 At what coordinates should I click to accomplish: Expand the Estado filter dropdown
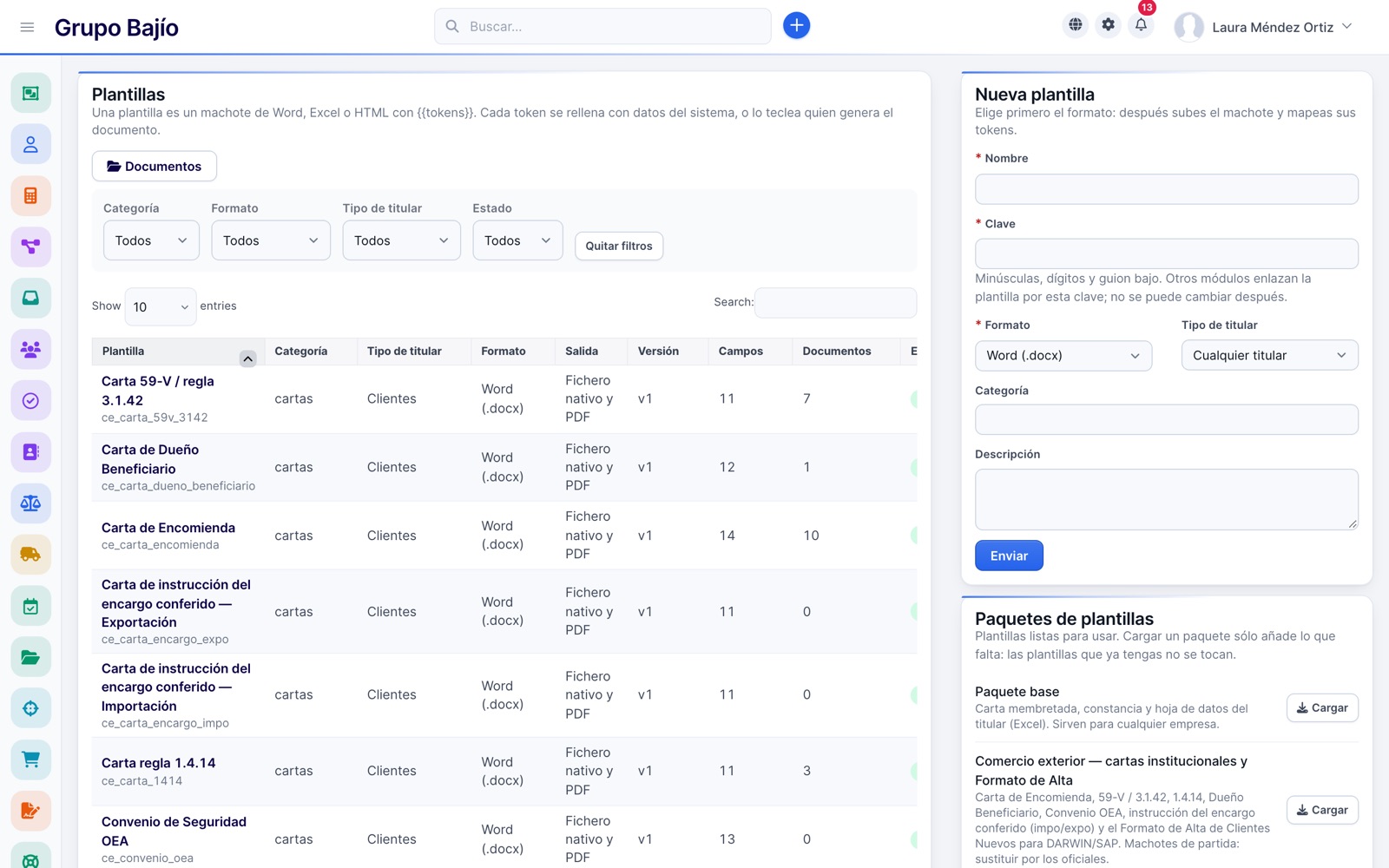tap(517, 240)
